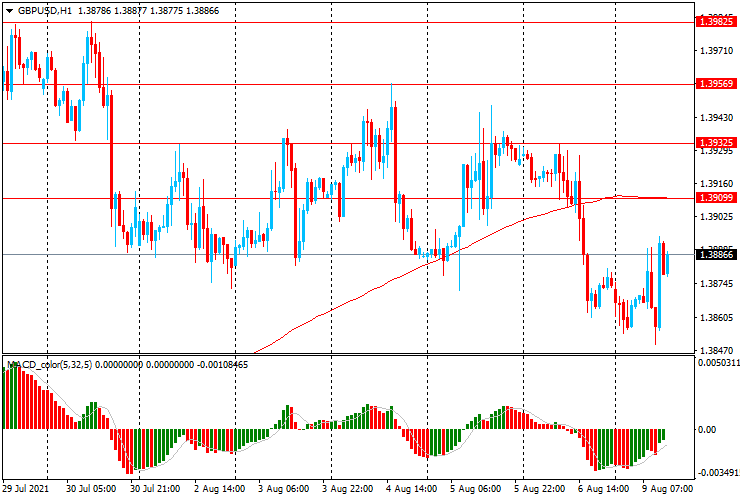This screenshot has width=740, height=500.
Task: Click the 5 Aug 06:00 time label
Action: point(475,488)
